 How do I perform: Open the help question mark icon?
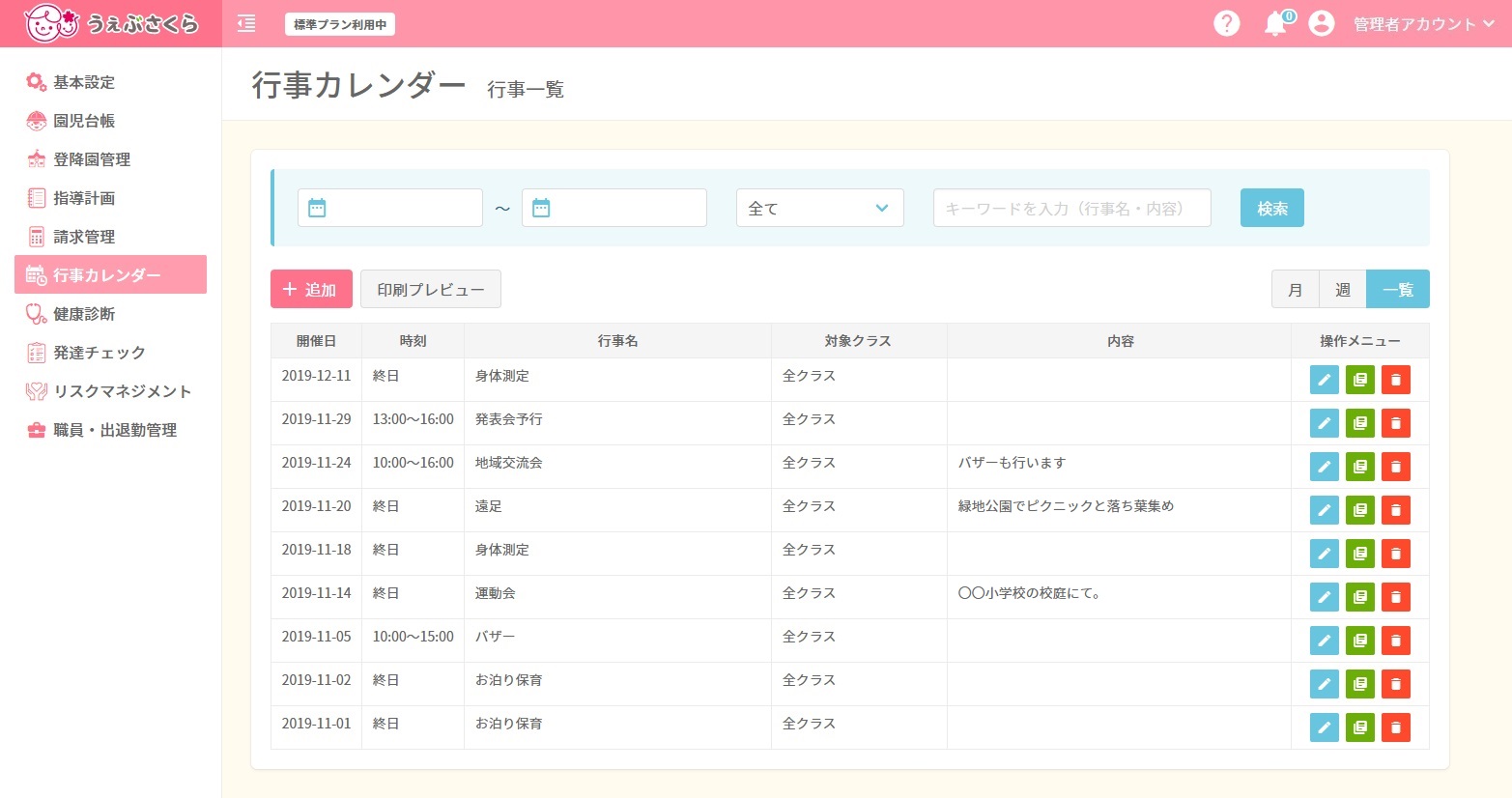(x=1226, y=23)
